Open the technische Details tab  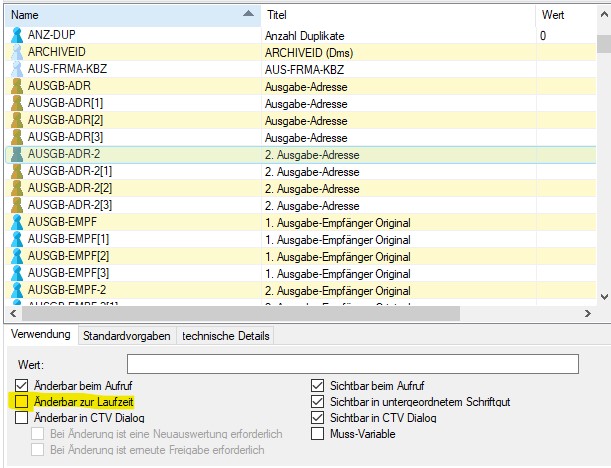pos(224,336)
